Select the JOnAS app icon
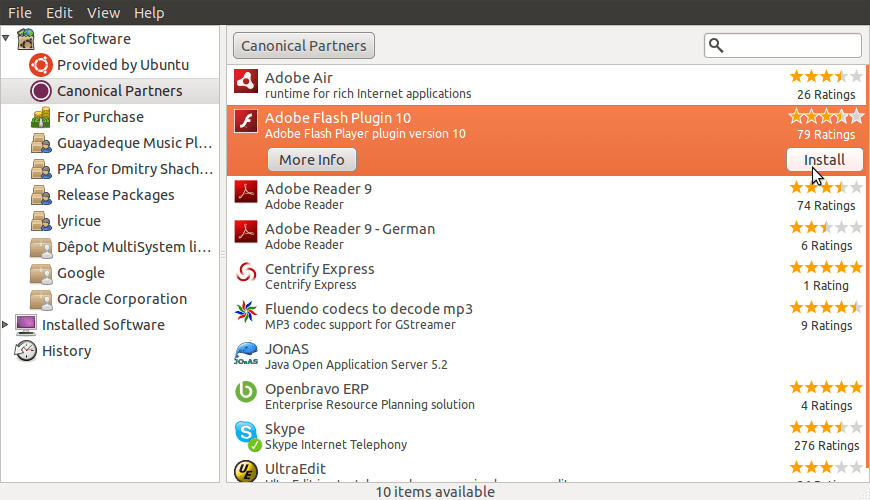870x500 pixels. point(246,354)
